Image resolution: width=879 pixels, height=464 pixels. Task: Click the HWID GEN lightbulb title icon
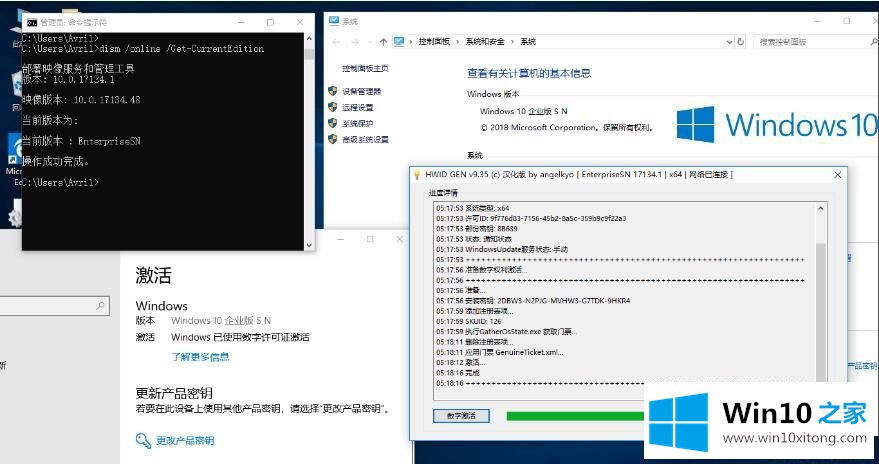(x=417, y=175)
